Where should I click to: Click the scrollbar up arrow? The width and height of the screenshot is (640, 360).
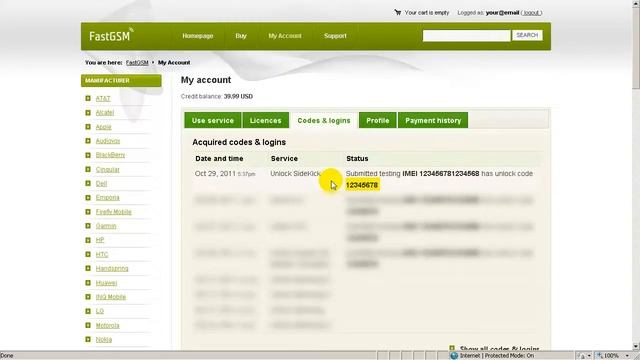[636, 3]
